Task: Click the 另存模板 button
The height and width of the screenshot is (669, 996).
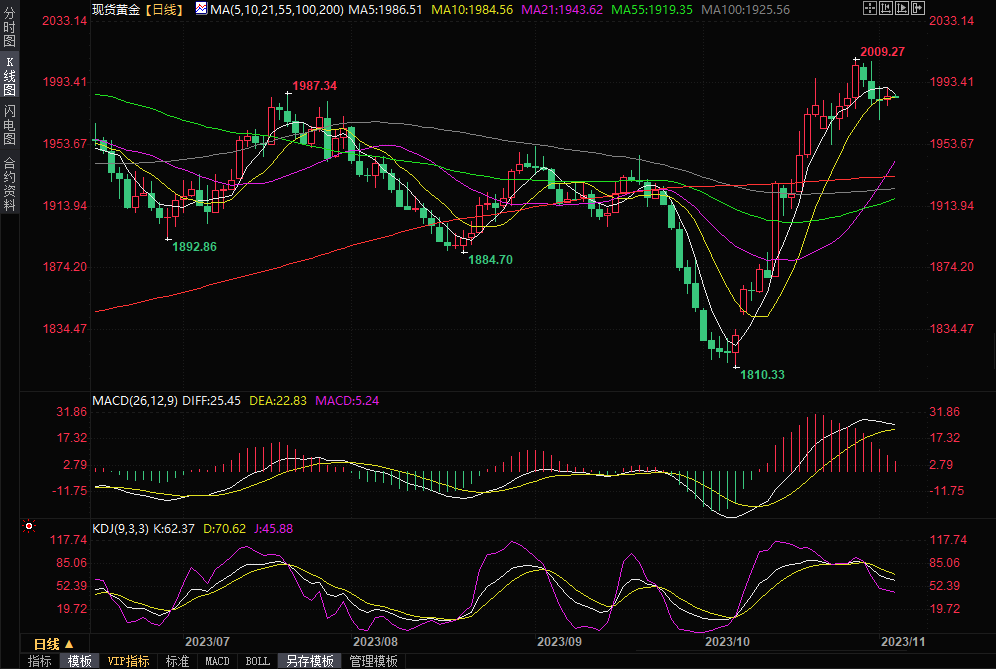Action: 309,661
